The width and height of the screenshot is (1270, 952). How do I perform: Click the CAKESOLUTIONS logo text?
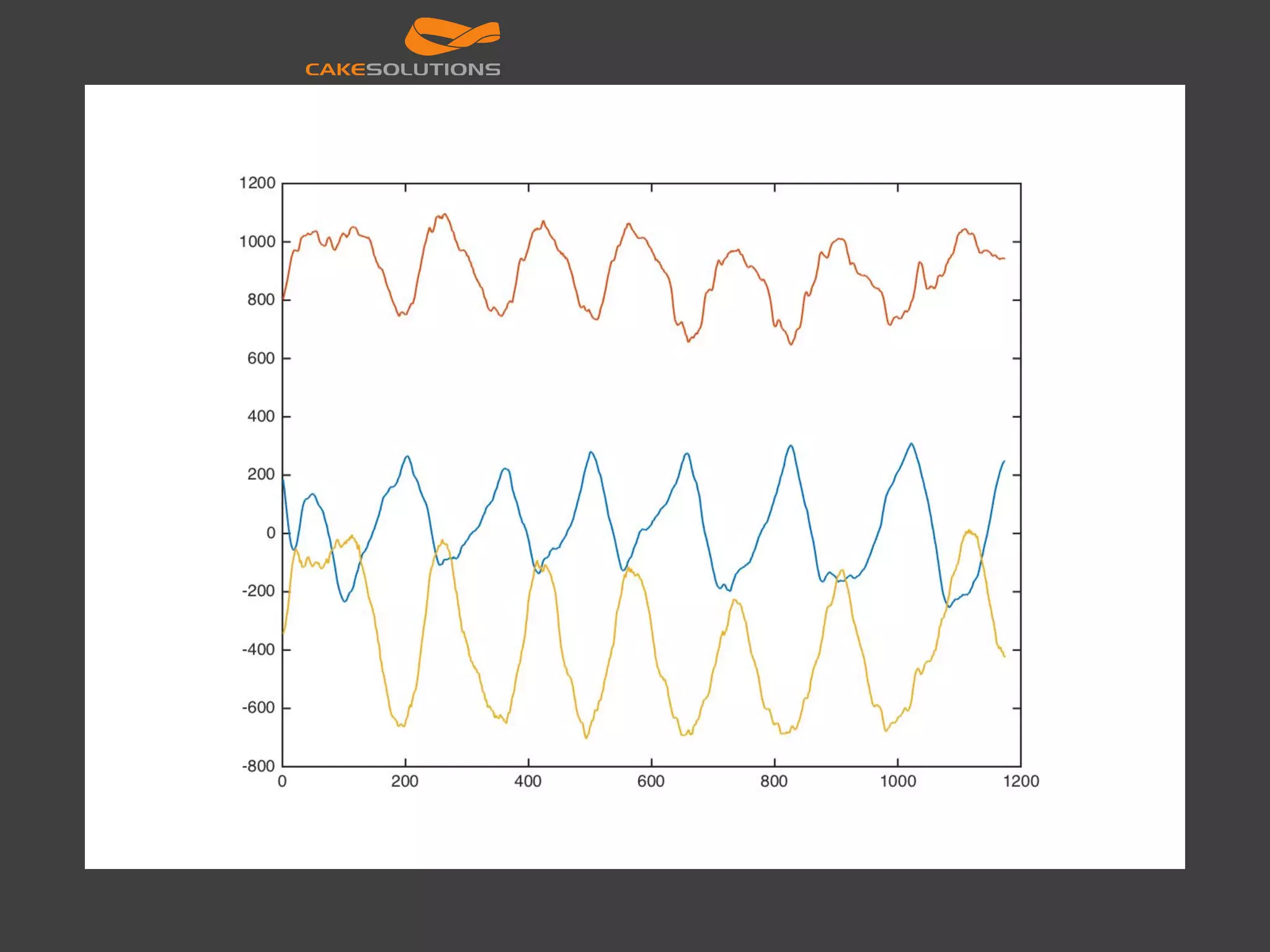(x=402, y=69)
